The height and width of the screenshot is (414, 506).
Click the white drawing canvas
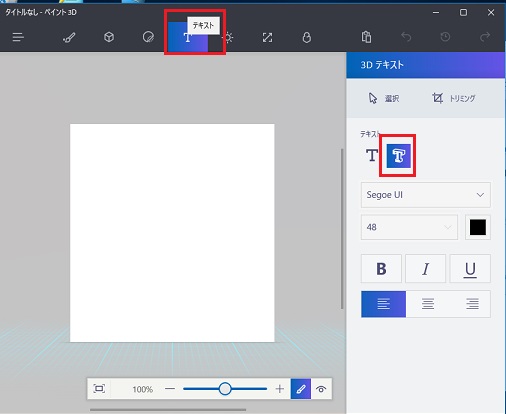tap(172, 233)
